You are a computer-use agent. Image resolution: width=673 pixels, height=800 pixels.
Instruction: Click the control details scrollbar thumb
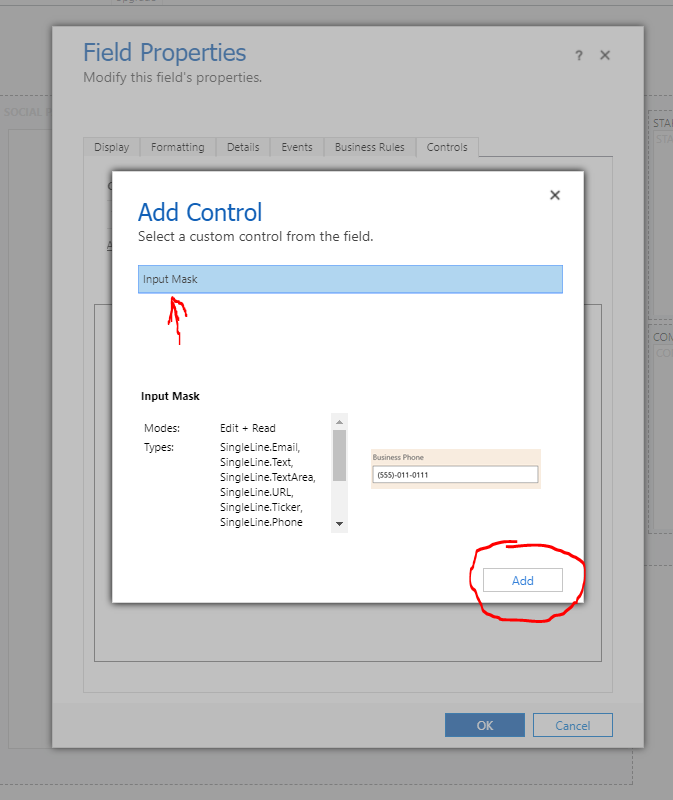tap(339, 455)
